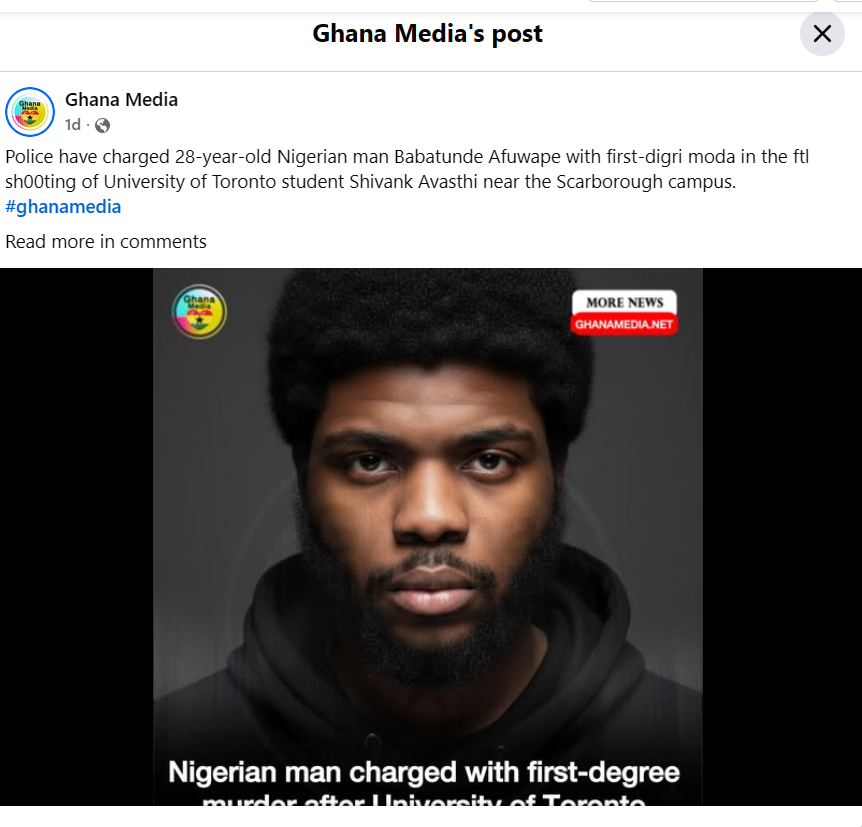The image size is (862, 827).
Task: Open the Ghana Media profile picture
Action: tap(30, 112)
